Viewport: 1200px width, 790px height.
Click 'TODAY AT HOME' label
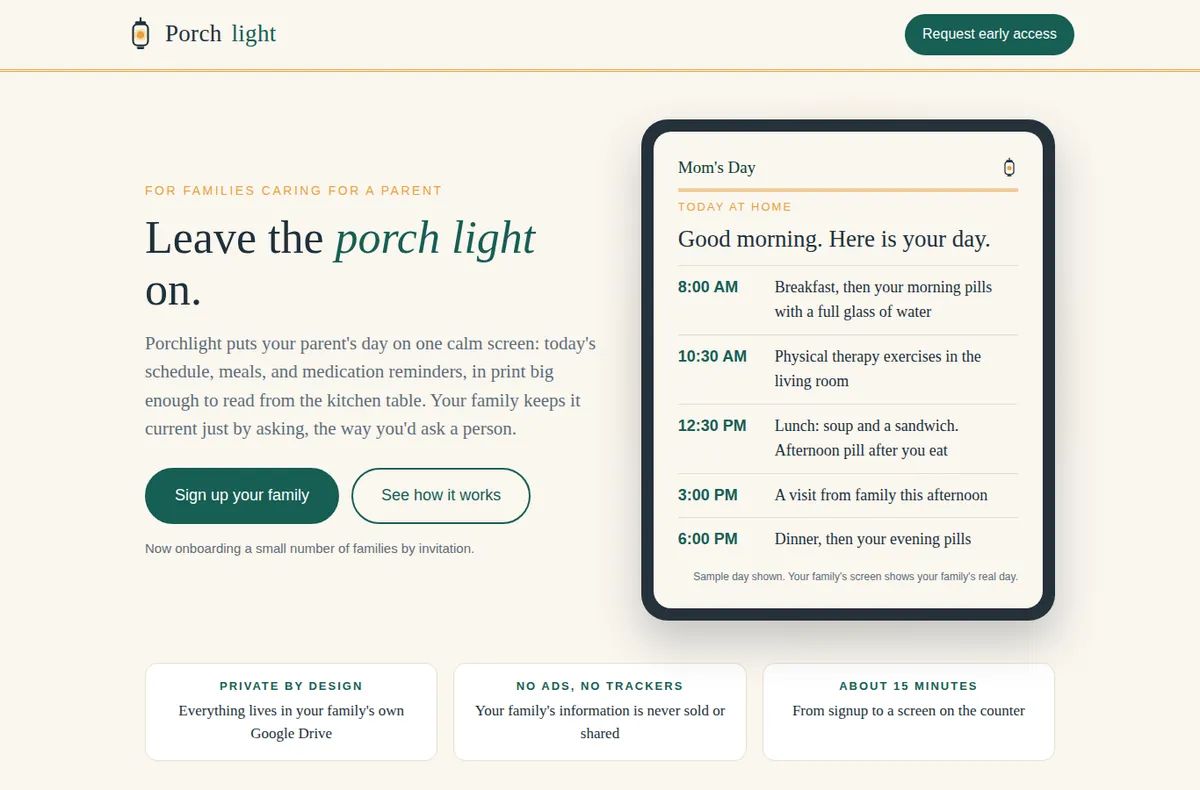[735, 207]
